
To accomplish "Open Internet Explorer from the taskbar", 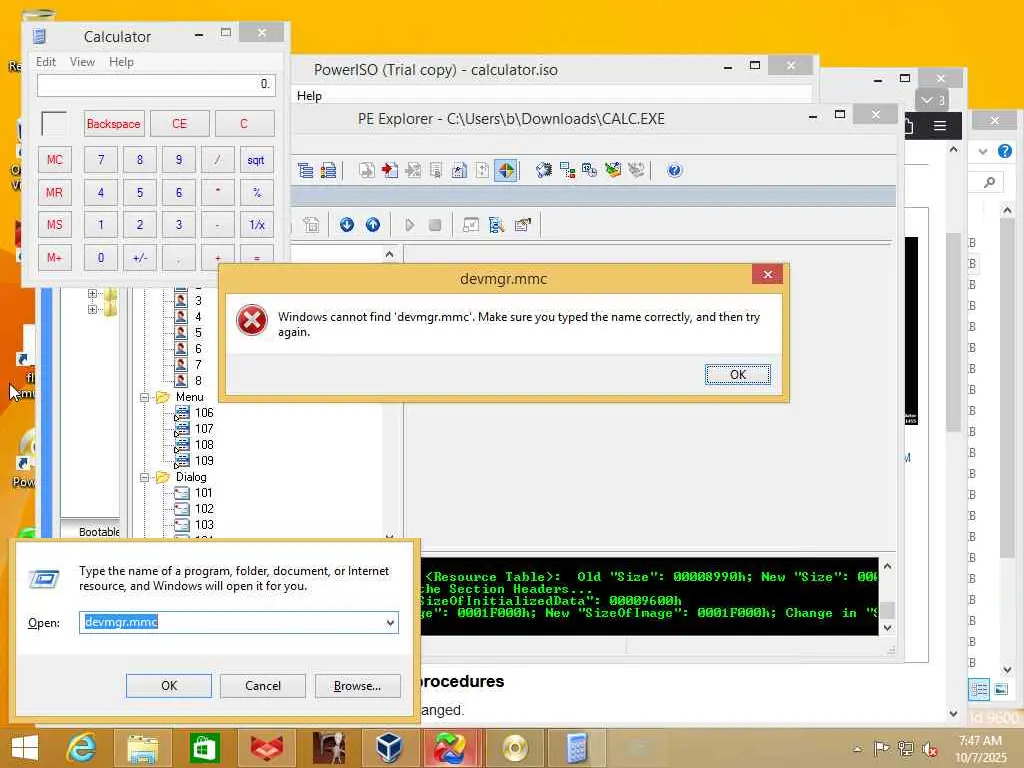I will [82, 748].
